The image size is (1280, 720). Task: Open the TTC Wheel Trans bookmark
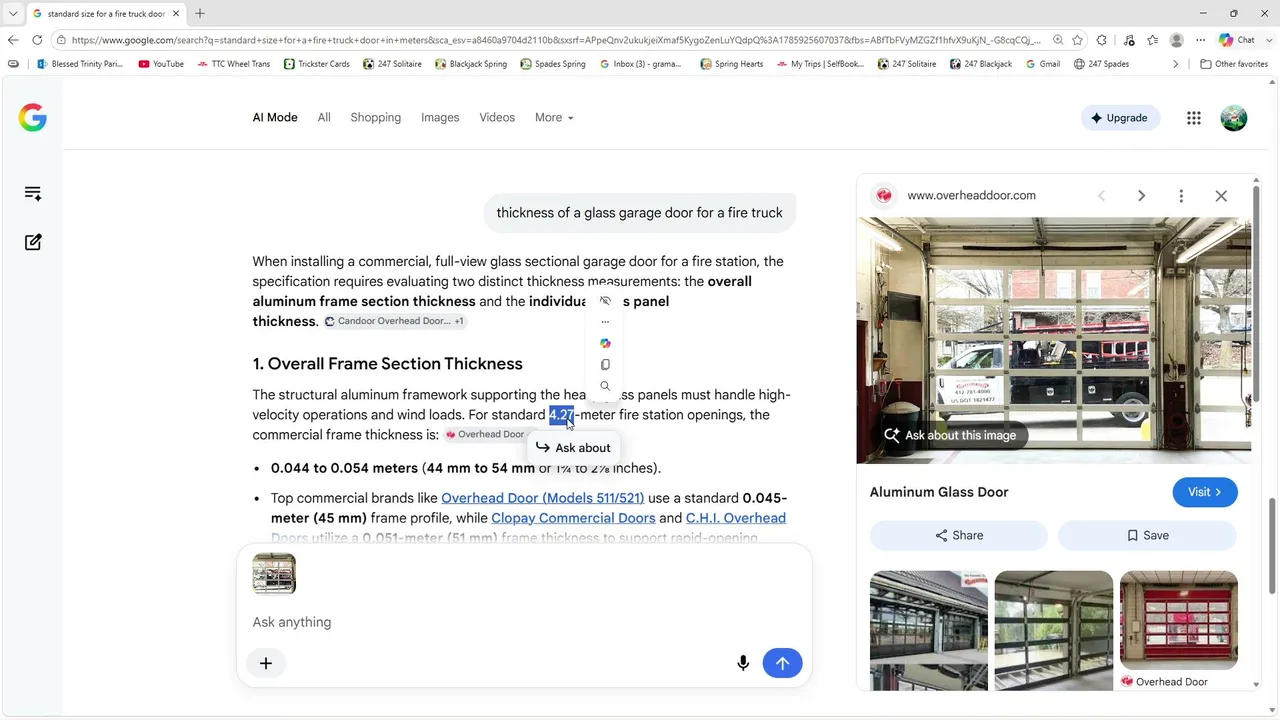pos(234,64)
